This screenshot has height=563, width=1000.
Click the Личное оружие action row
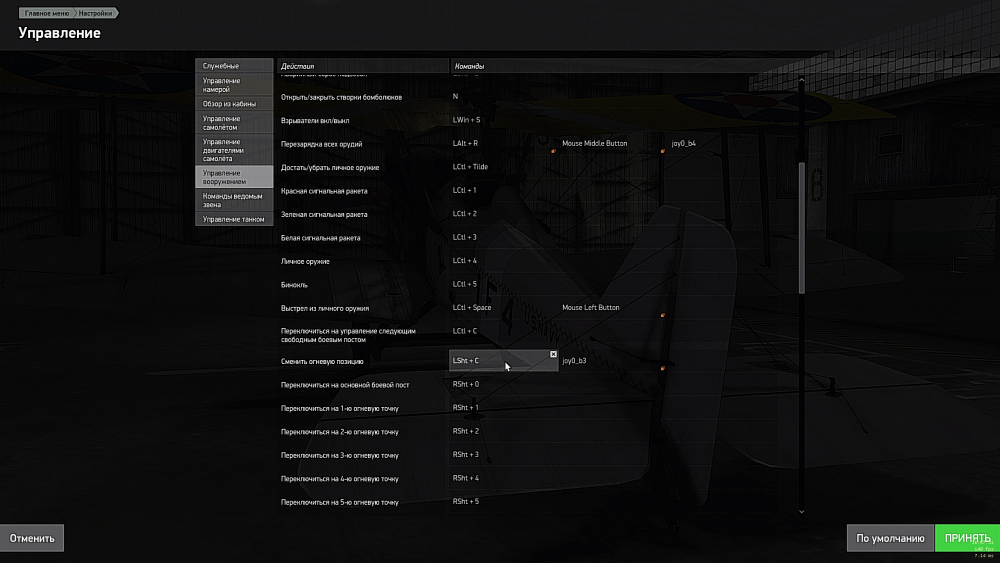point(305,261)
